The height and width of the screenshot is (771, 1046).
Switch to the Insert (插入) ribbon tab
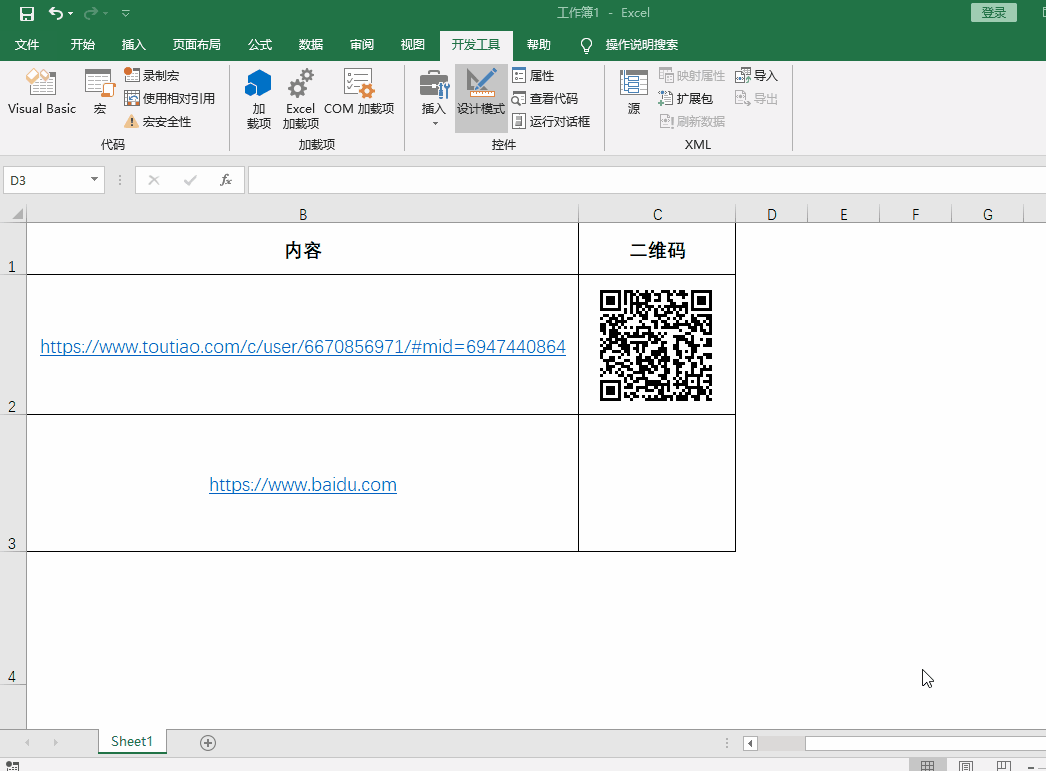tap(133, 45)
